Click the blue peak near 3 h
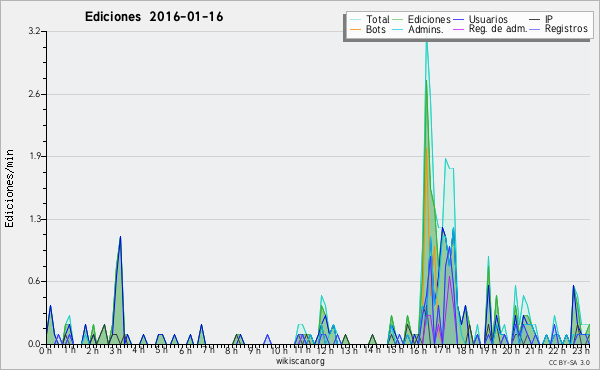The image size is (600, 370). [120, 237]
